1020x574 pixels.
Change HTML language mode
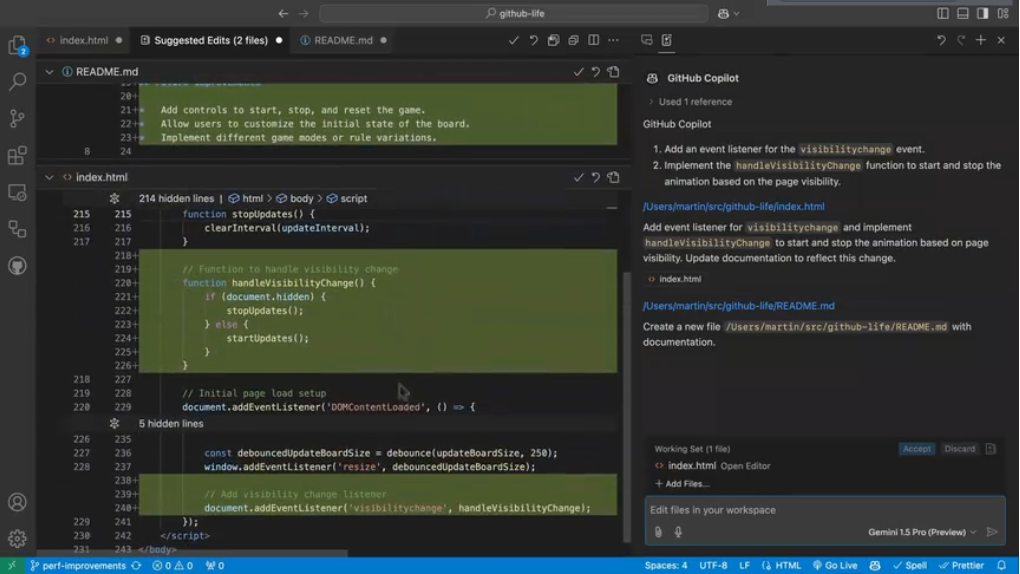click(x=781, y=566)
